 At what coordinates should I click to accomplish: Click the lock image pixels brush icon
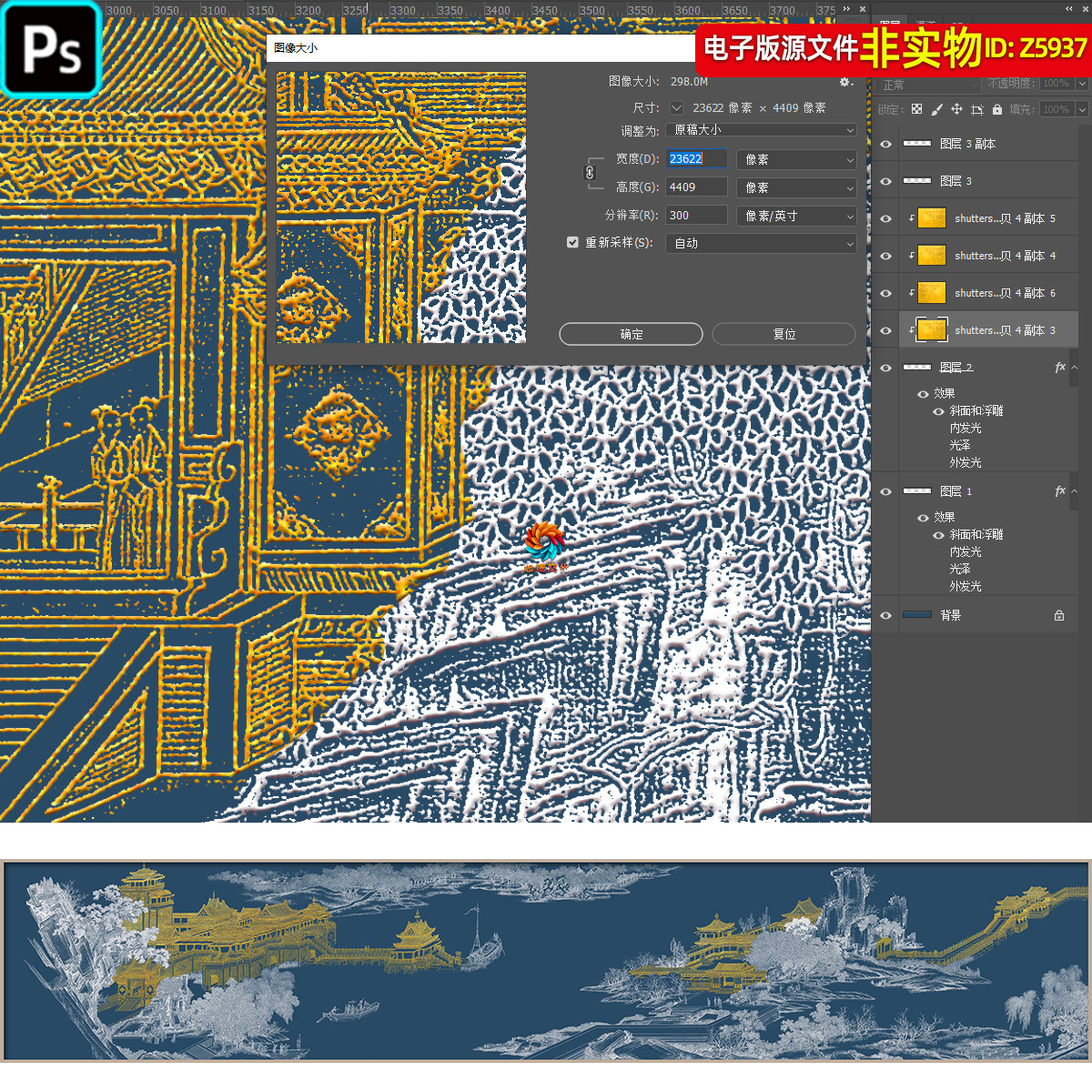click(x=936, y=109)
